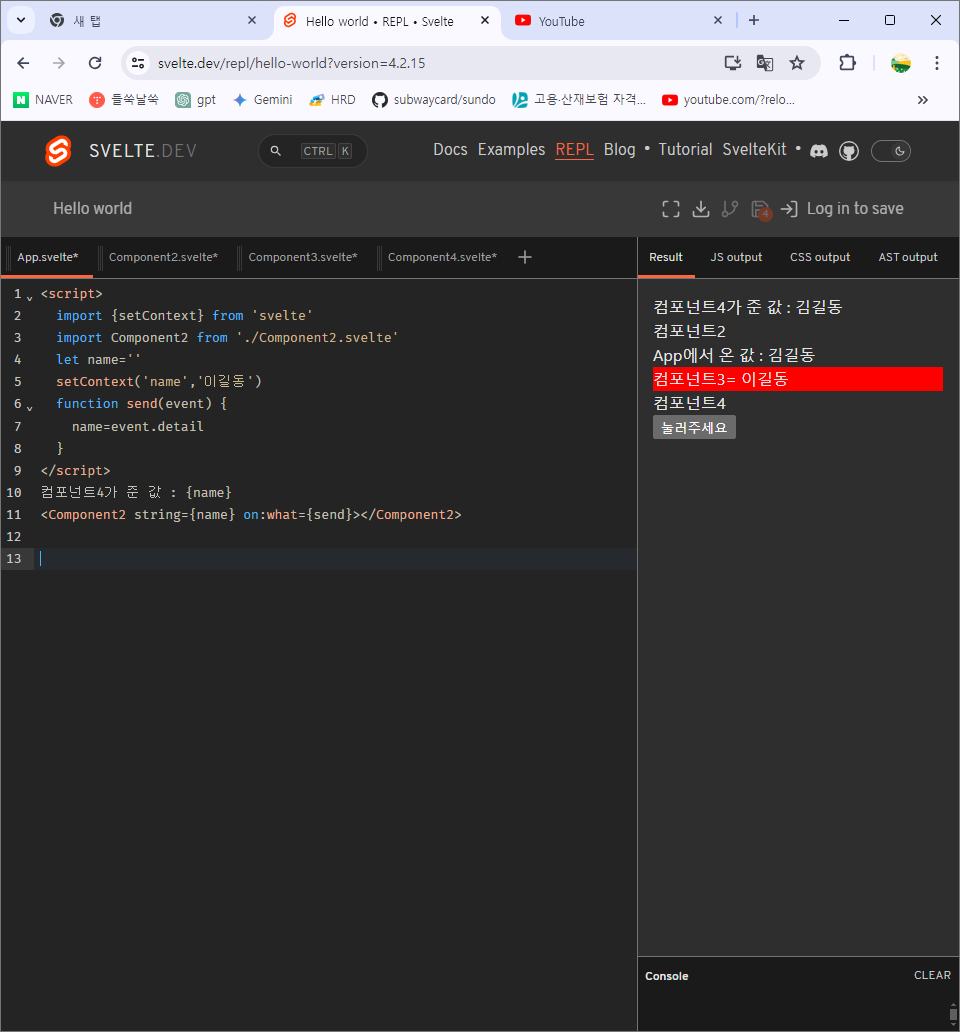Viewport: 960px width, 1032px height.
Task: Open the Blog navigation link
Action: click(x=620, y=150)
